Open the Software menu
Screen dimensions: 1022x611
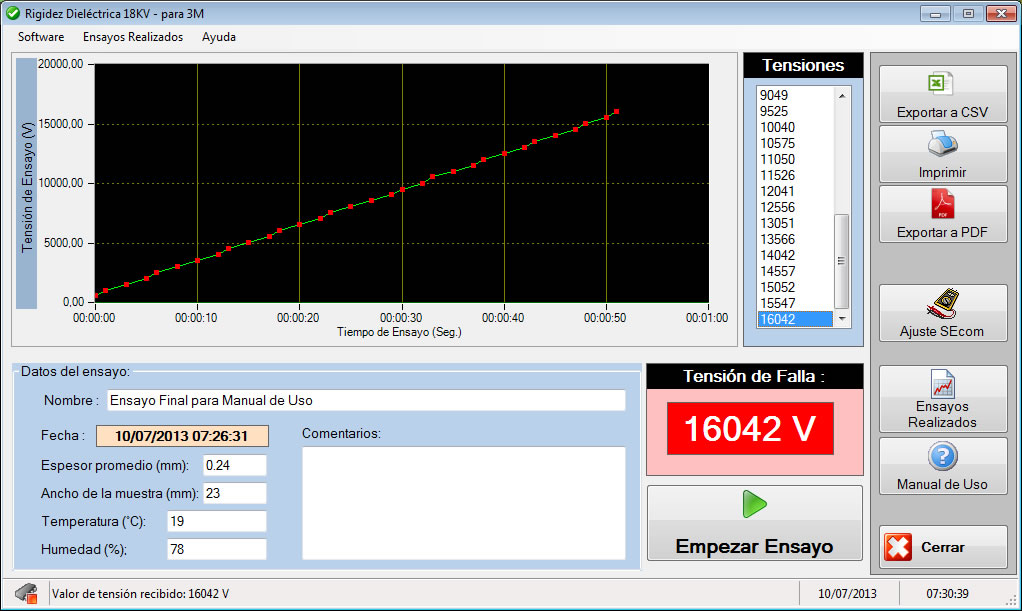click(x=41, y=37)
